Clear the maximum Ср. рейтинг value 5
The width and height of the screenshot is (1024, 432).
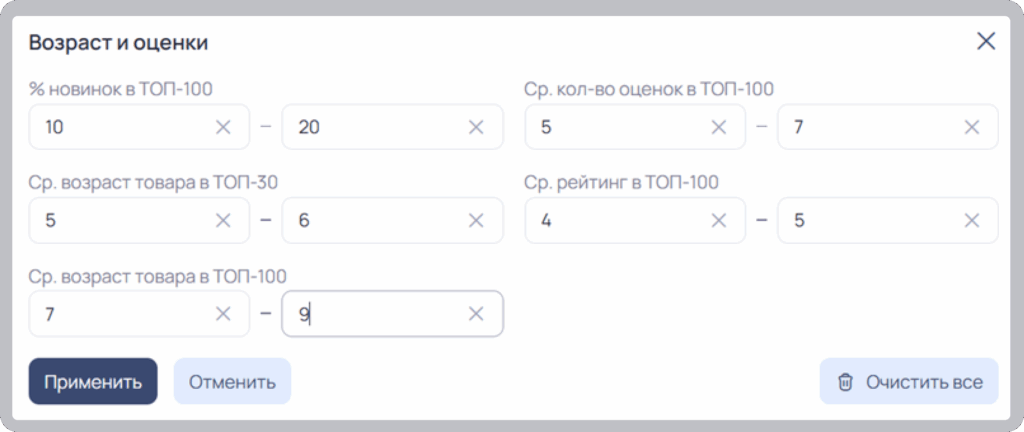tap(972, 221)
